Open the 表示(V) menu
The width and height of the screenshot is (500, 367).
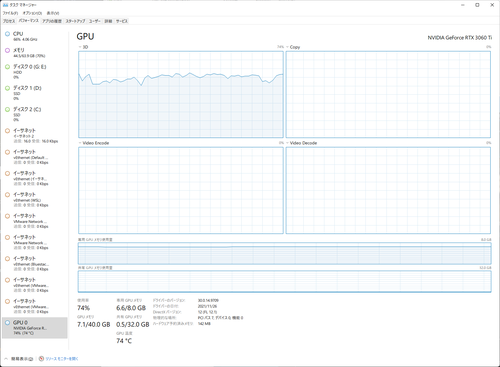[53, 13]
